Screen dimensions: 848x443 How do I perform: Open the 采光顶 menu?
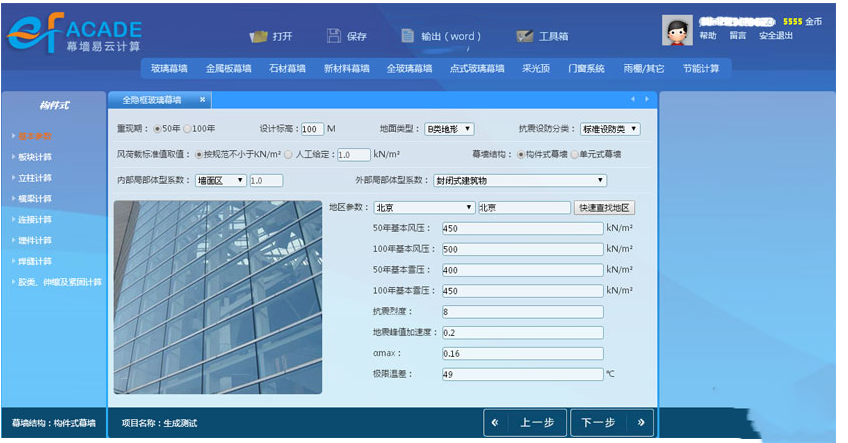coord(536,69)
